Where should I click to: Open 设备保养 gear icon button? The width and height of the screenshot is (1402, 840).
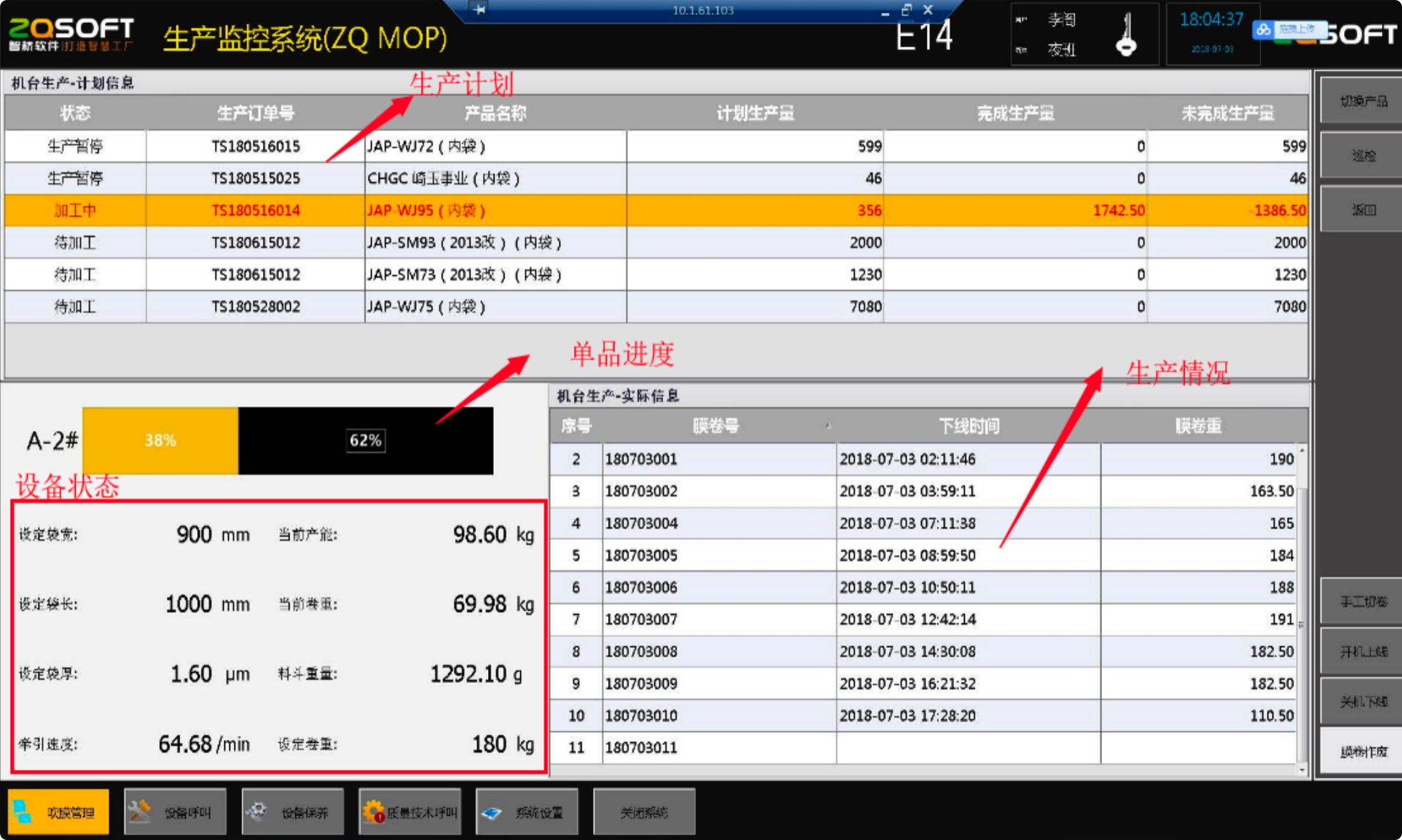pos(292,811)
